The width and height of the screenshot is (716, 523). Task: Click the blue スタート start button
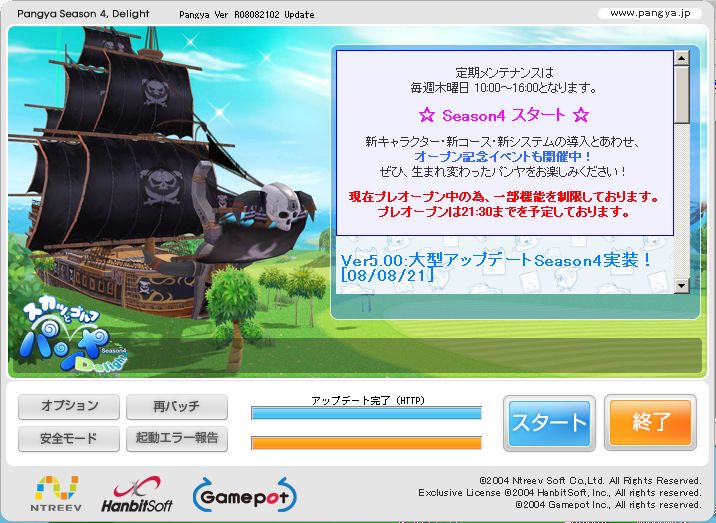pos(549,423)
